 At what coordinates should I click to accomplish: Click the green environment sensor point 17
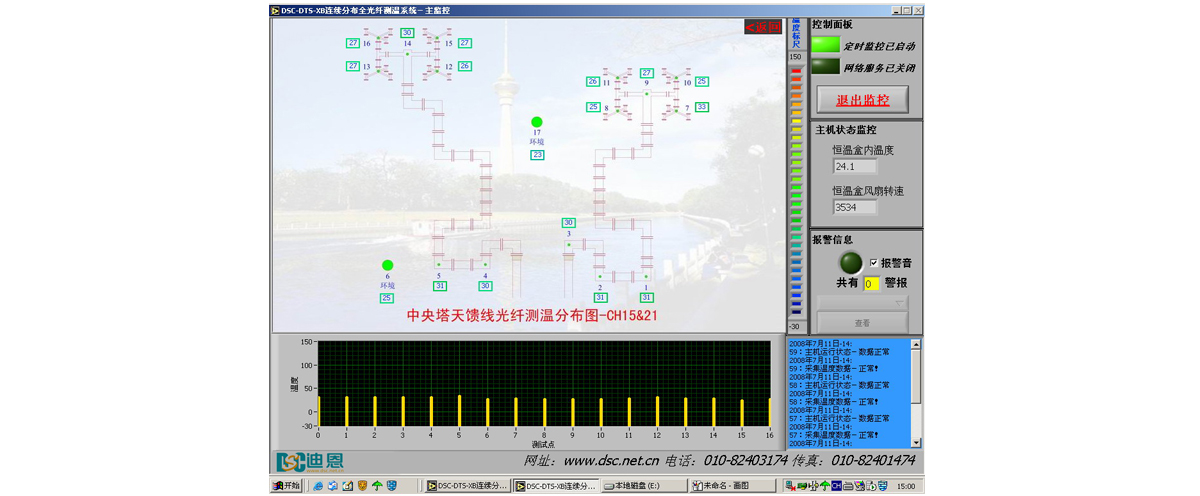(x=537, y=122)
